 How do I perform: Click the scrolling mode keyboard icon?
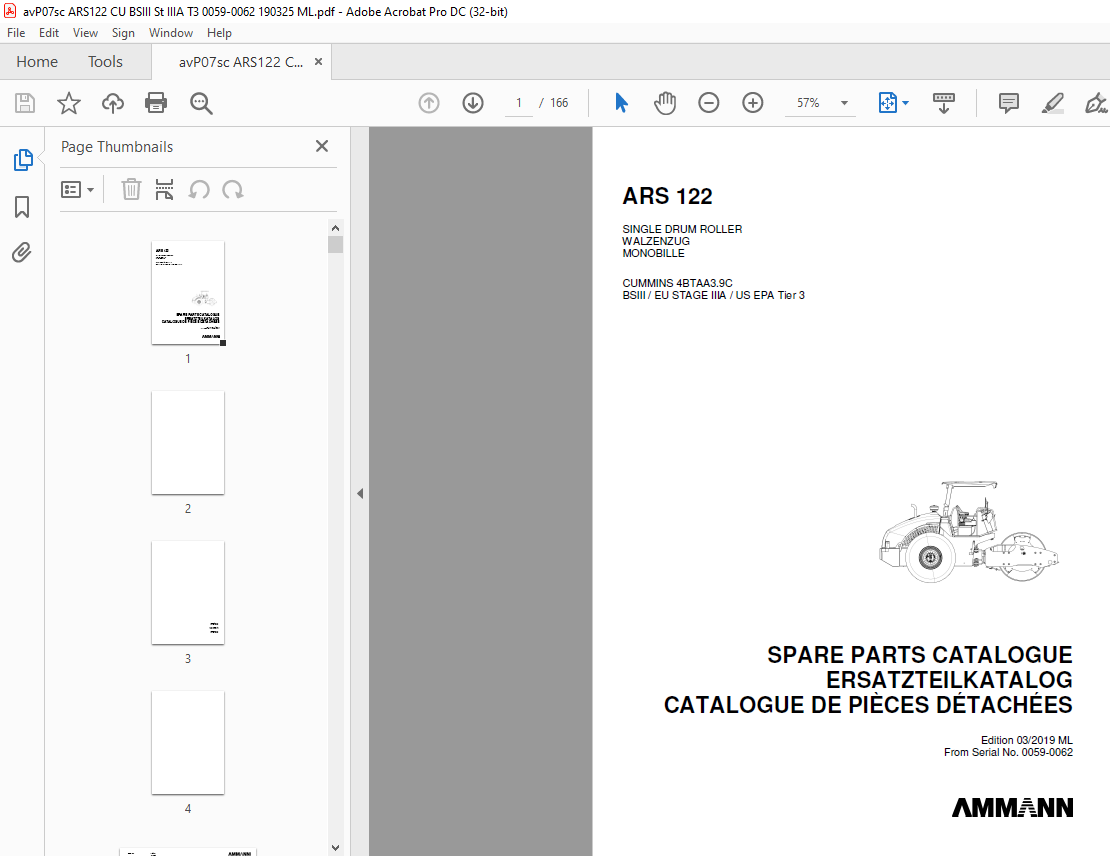pos(944,103)
